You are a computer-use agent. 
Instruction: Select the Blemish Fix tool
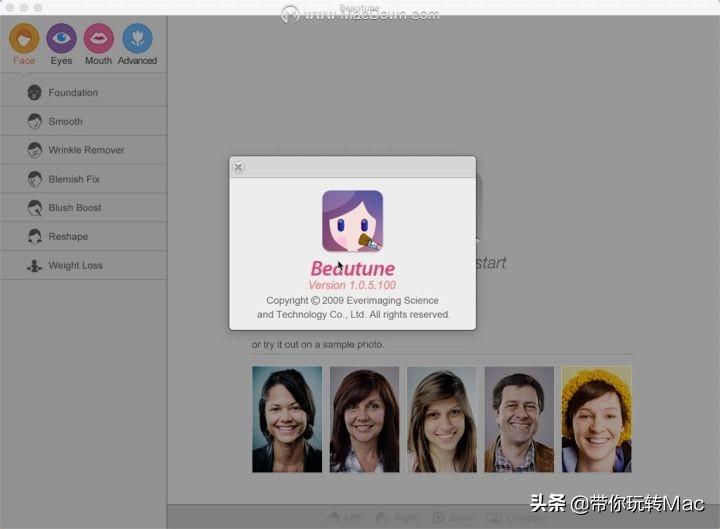(x=83, y=179)
